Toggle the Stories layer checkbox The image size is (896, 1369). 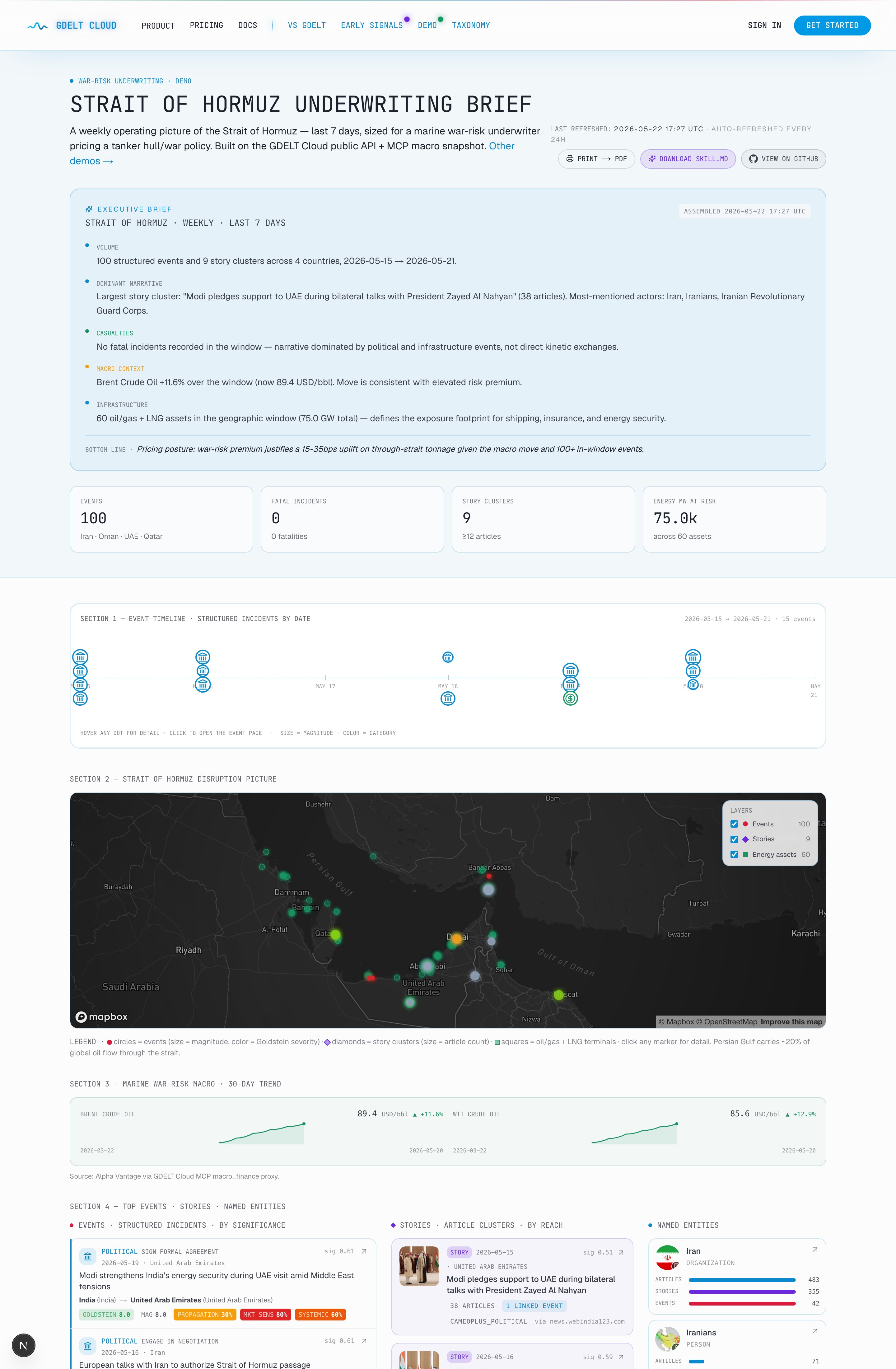point(734,839)
